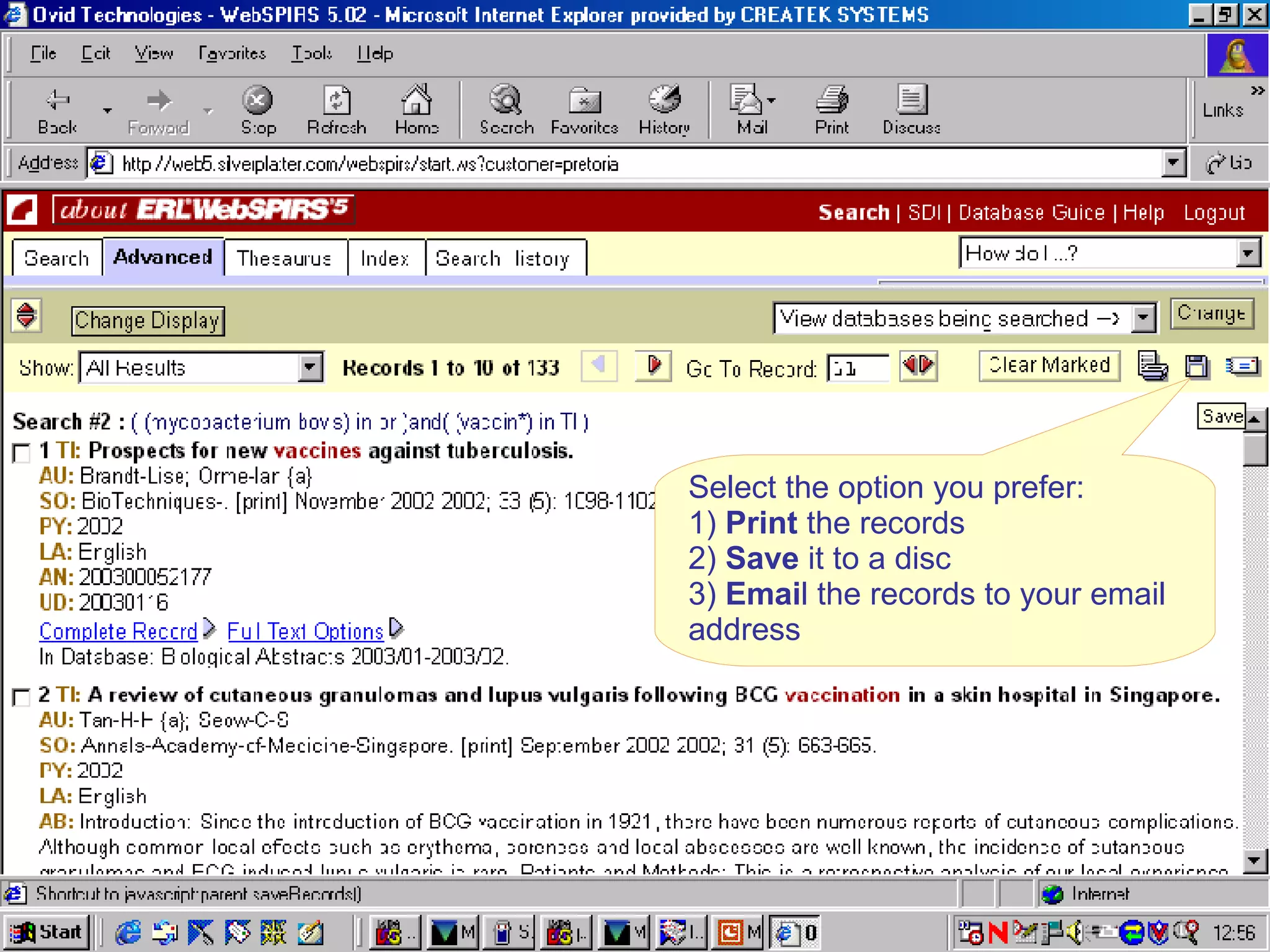The height and width of the screenshot is (952, 1270).
Task: Click the Back arrow toolbar icon
Action: (58, 100)
